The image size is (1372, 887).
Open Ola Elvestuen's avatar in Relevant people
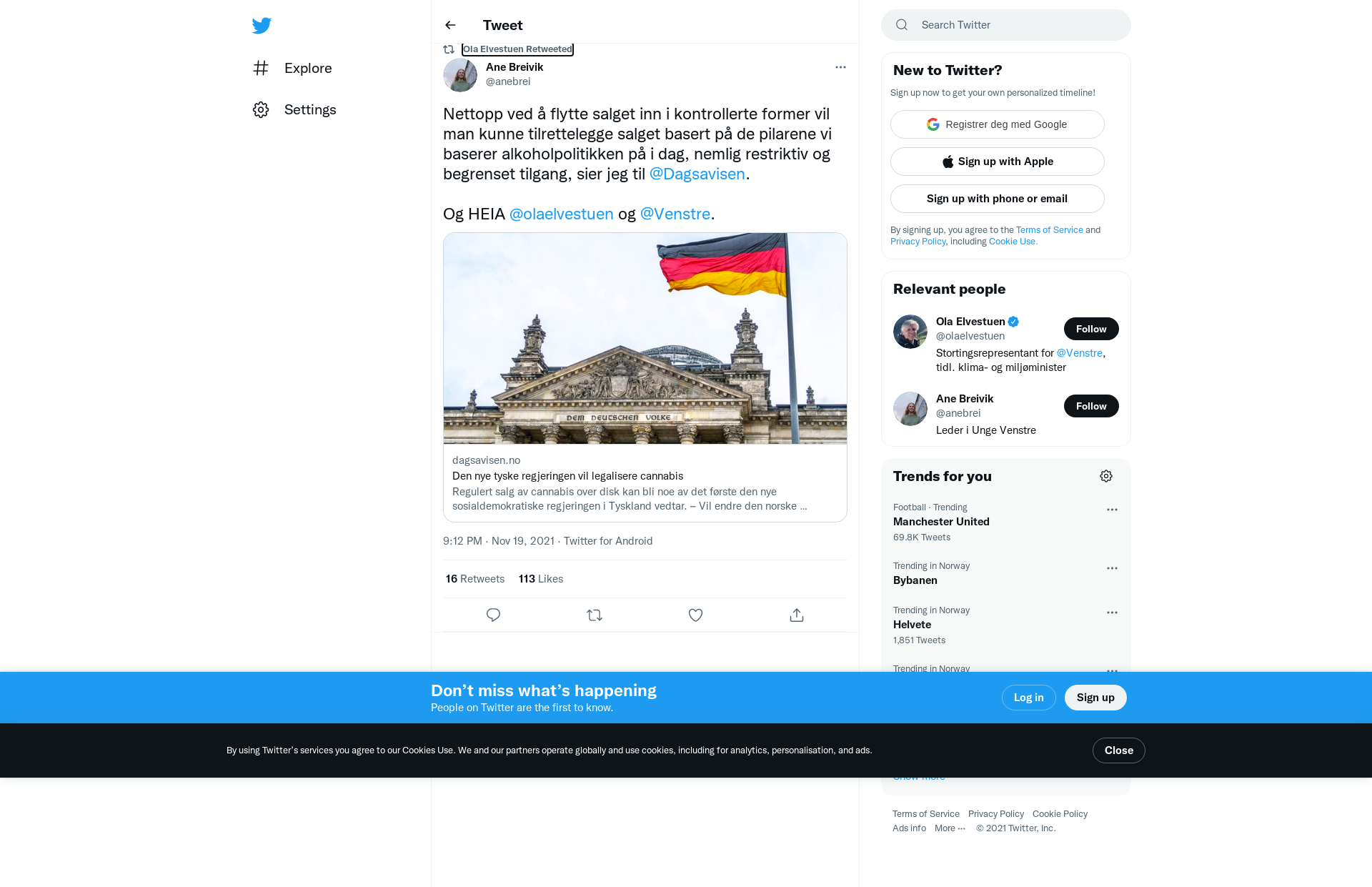[910, 332]
